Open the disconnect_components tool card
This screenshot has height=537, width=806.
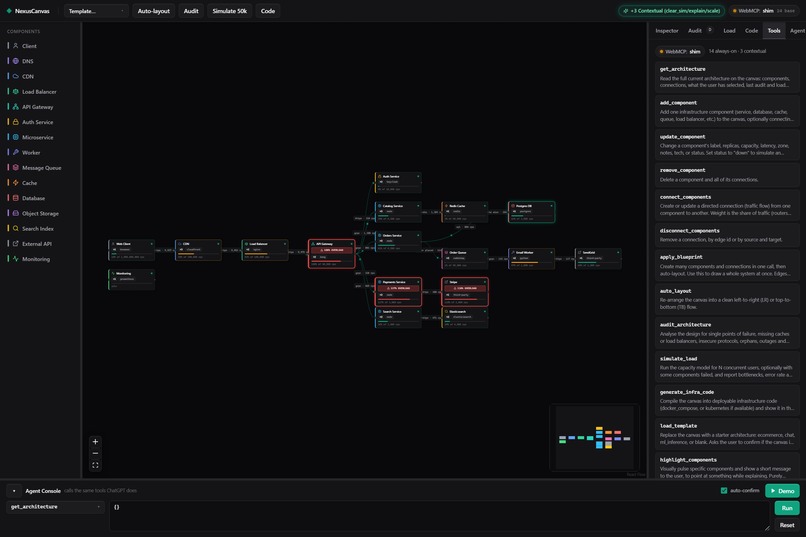point(727,235)
